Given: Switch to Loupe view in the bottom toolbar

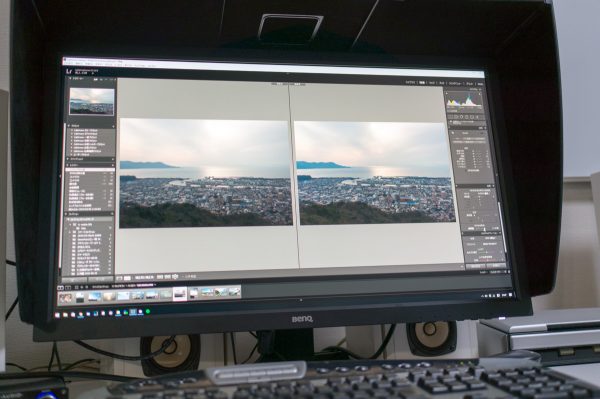Looking at the screenshot, I should 119,278.
